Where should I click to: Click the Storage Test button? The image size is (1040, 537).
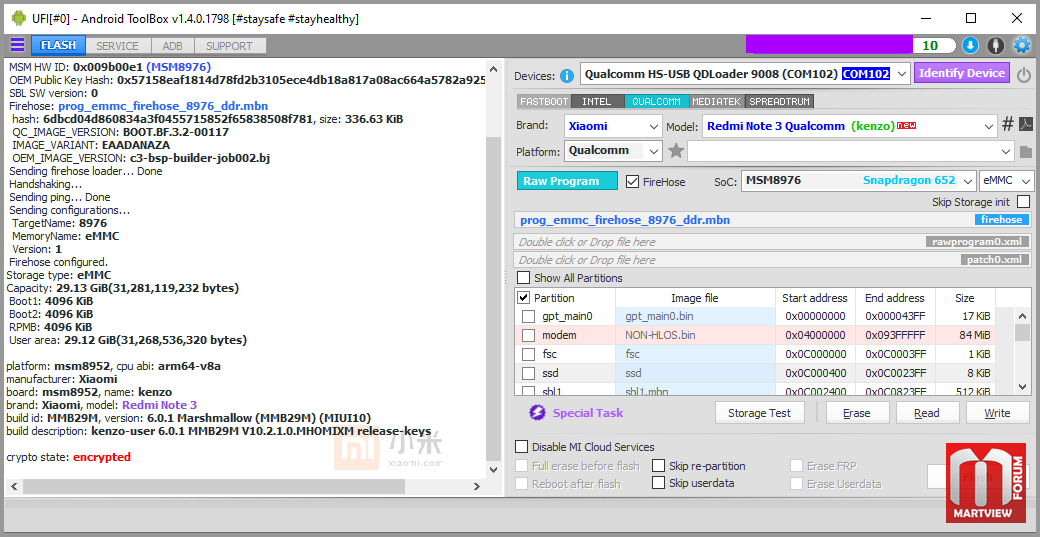759,413
